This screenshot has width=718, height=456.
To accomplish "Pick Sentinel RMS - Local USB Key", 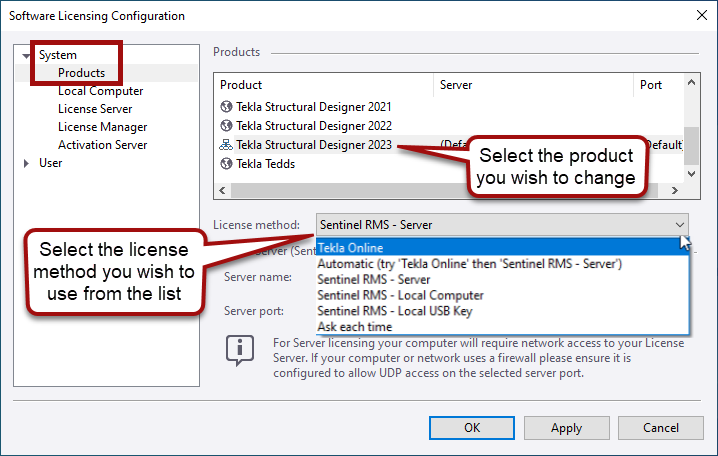I will point(502,311).
